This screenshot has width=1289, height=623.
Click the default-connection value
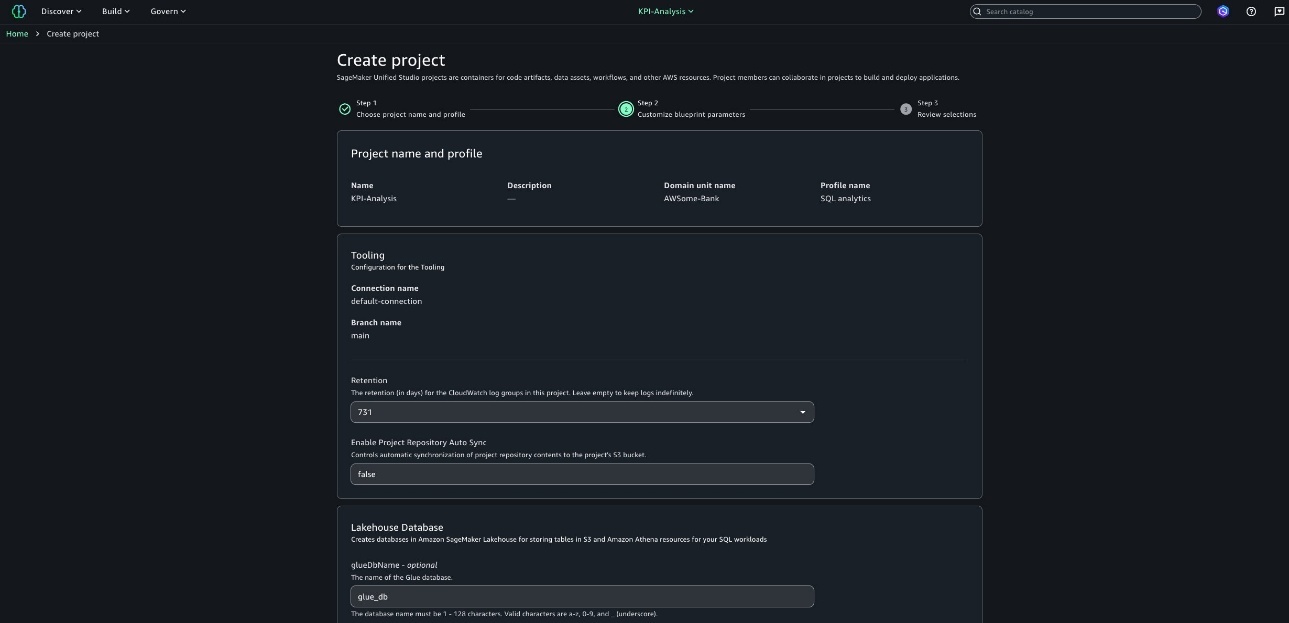[x=386, y=301]
